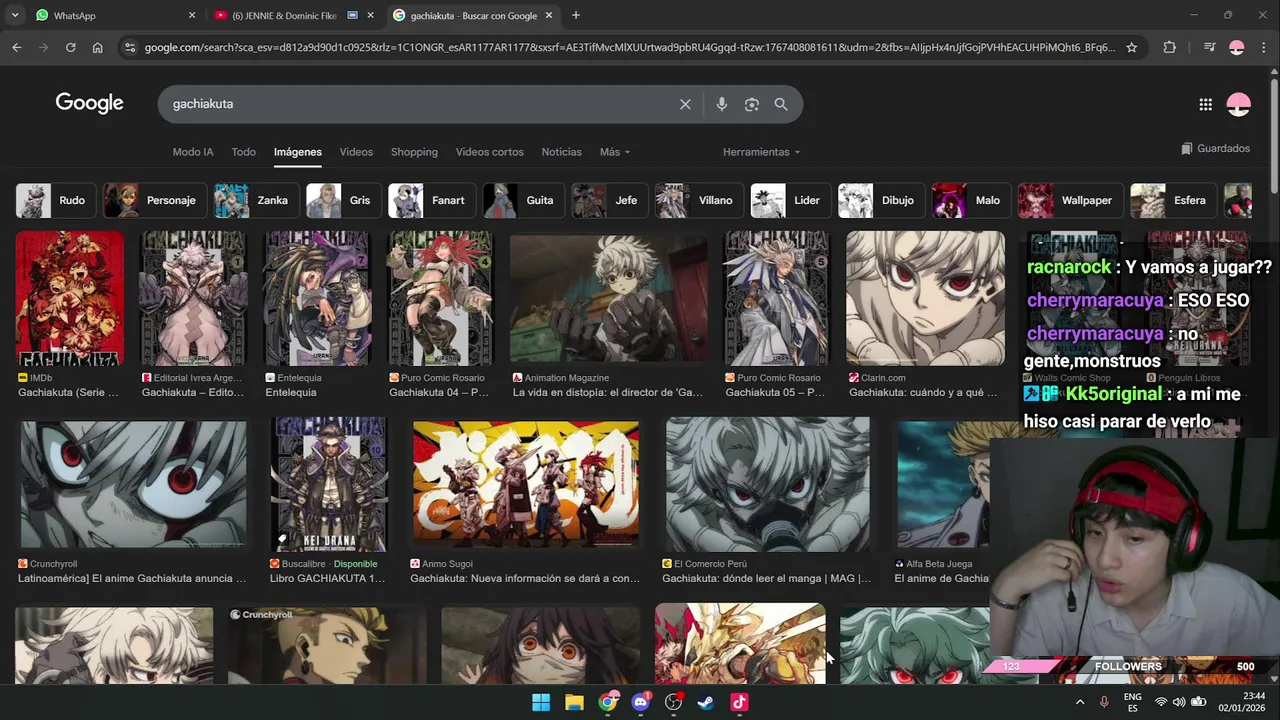This screenshot has height=720, width=1280.
Task: Click the Google logo
Action: pyautogui.click(x=89, y=104)
